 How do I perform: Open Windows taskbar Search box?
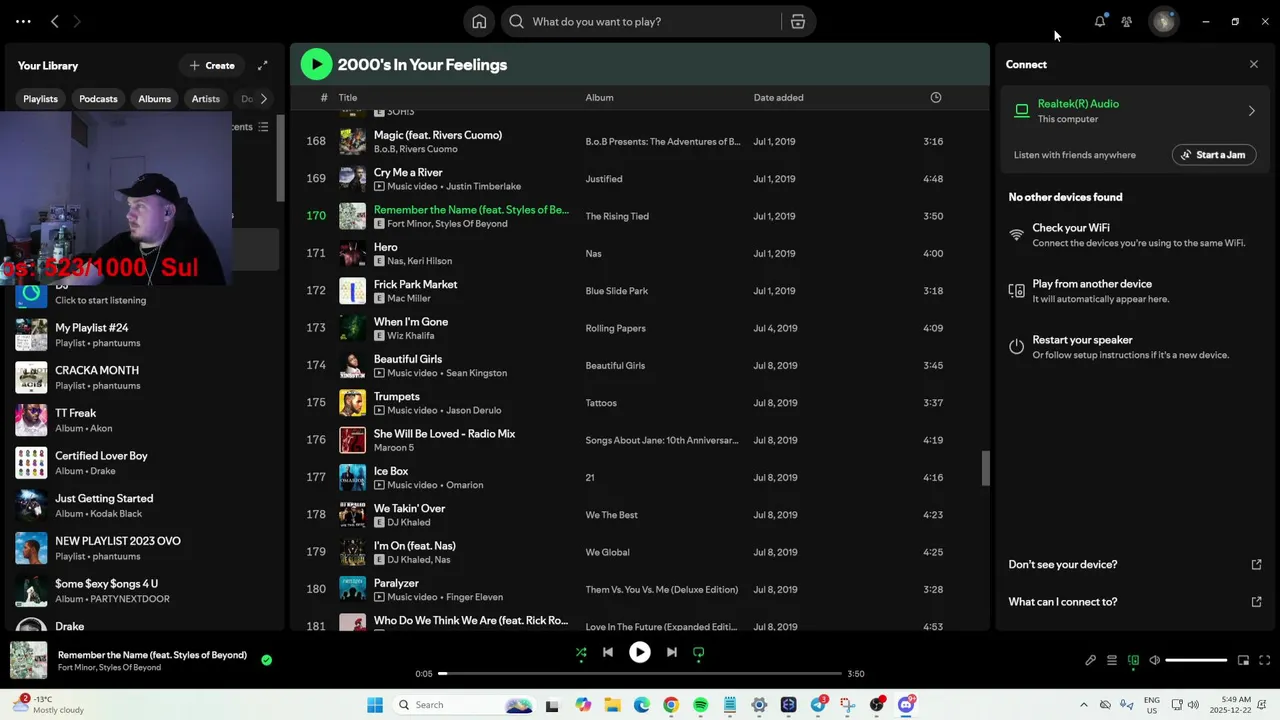(x=465, y=705)
